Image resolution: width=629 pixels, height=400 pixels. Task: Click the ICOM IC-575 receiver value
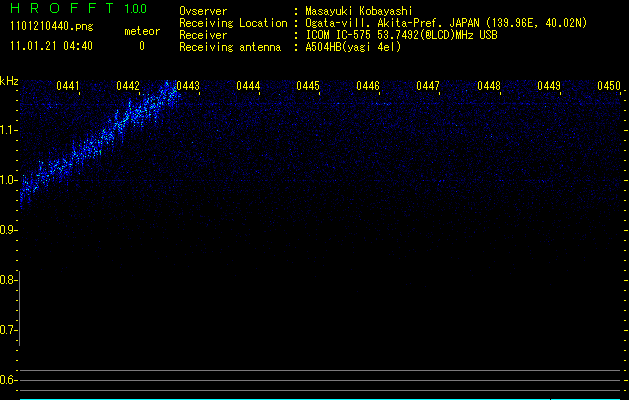(x=401, y=35)
